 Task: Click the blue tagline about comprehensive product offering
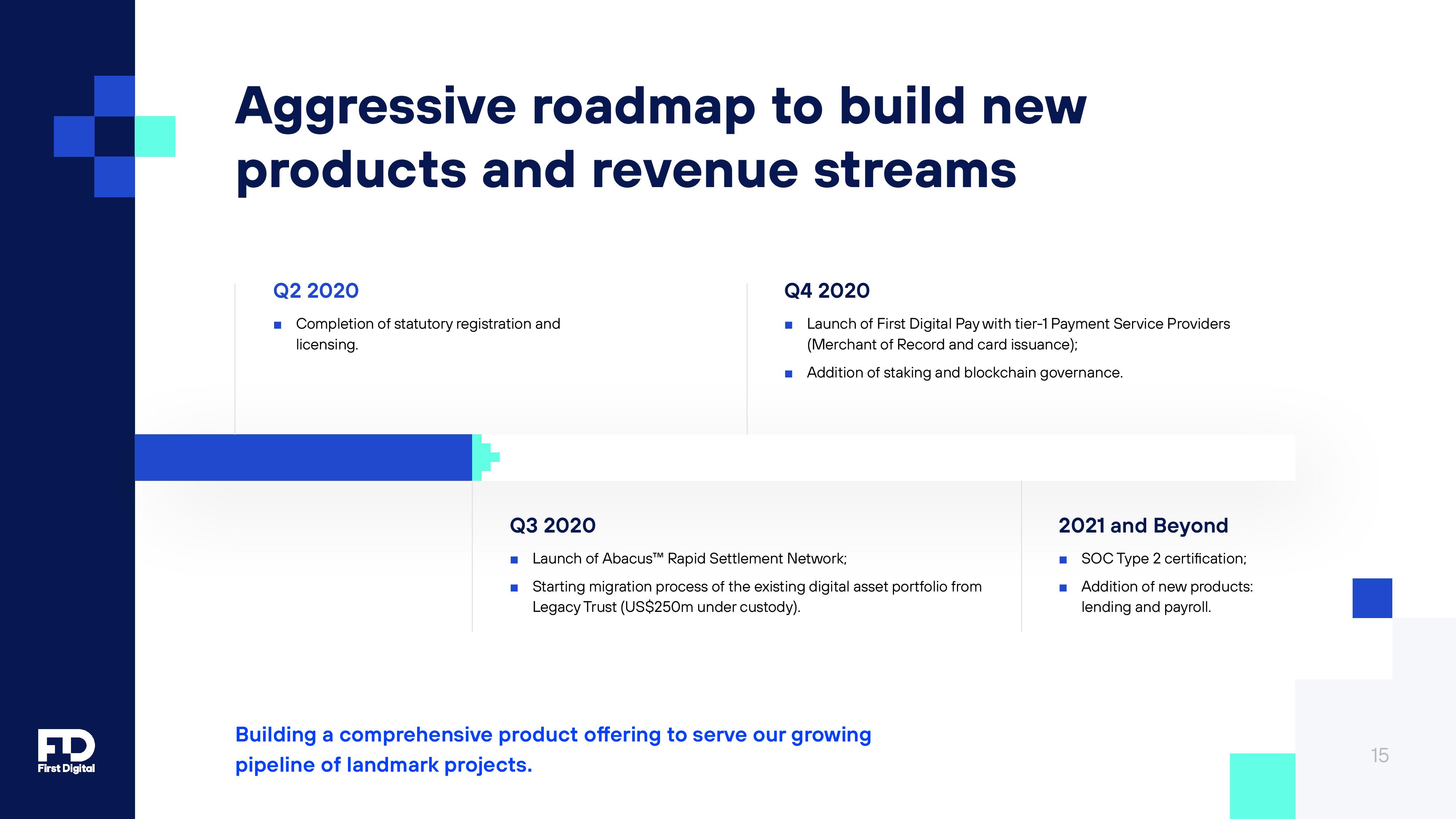click(x=553, y=749)
